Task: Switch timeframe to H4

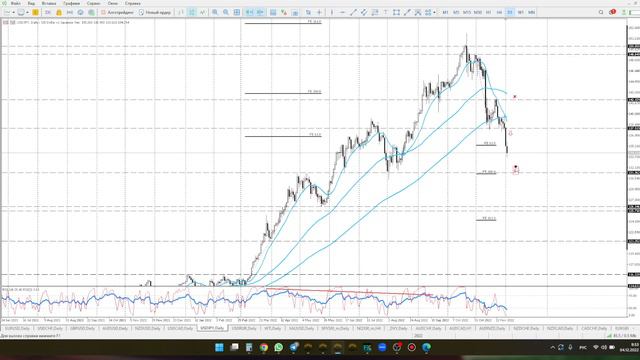Action: pos(499,12)
